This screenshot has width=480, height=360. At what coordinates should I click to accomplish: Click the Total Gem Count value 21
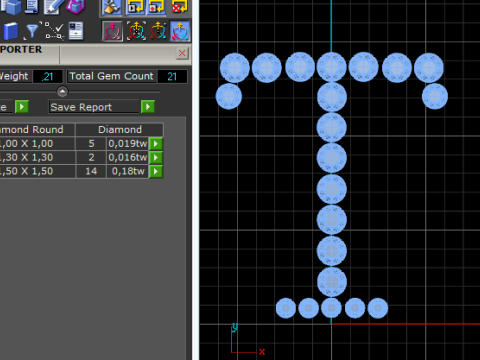(172, 76)
